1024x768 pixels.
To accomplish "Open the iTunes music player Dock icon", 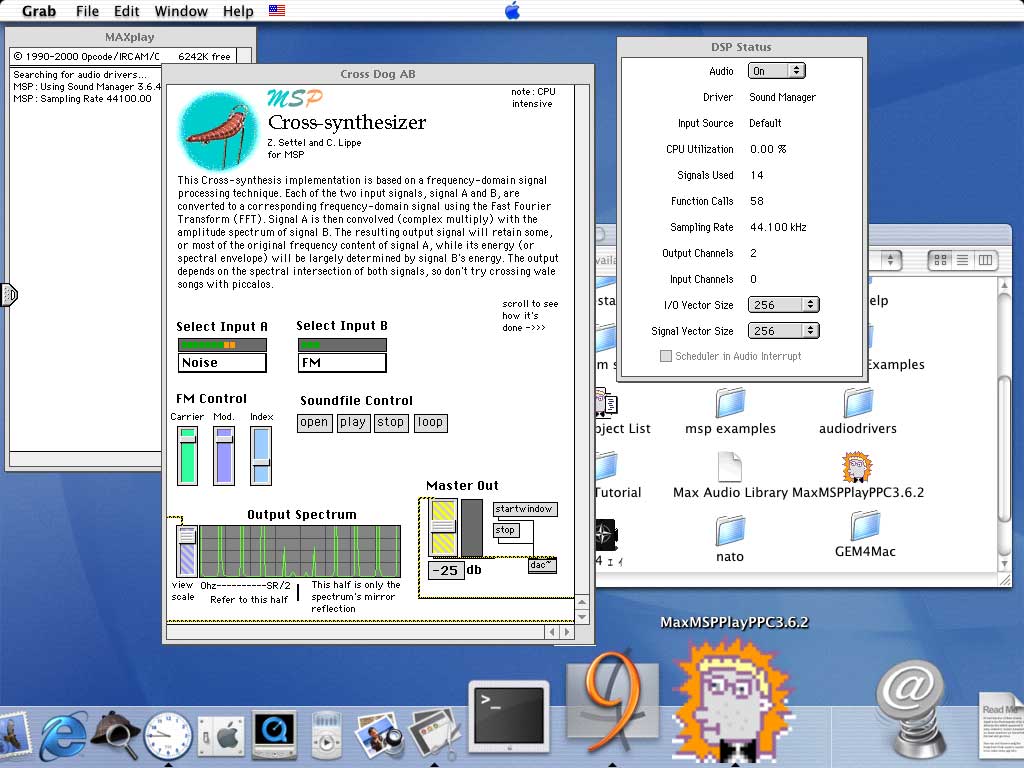I will [326, 737].
